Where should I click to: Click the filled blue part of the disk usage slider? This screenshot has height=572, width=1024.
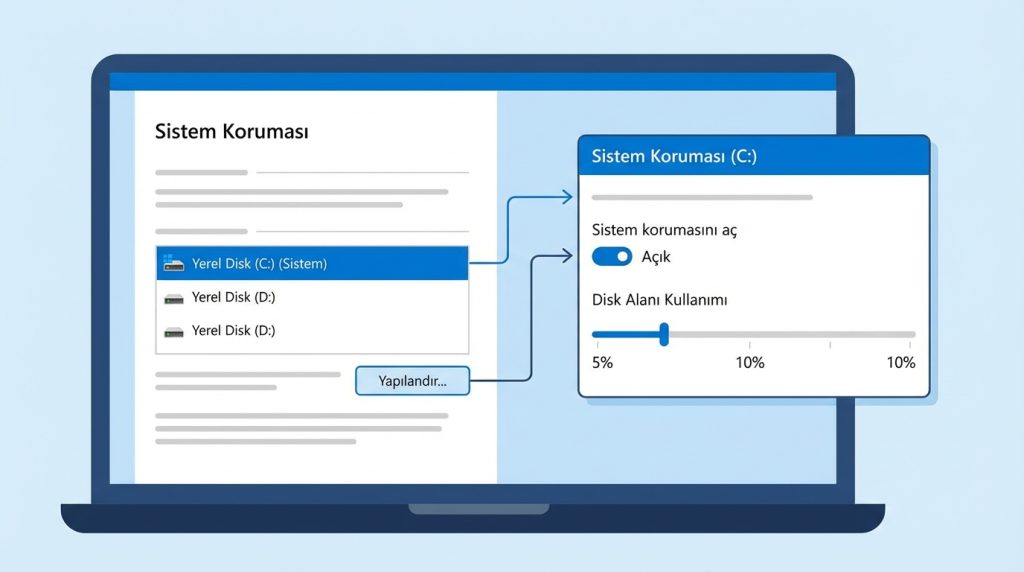pos(626,334)
